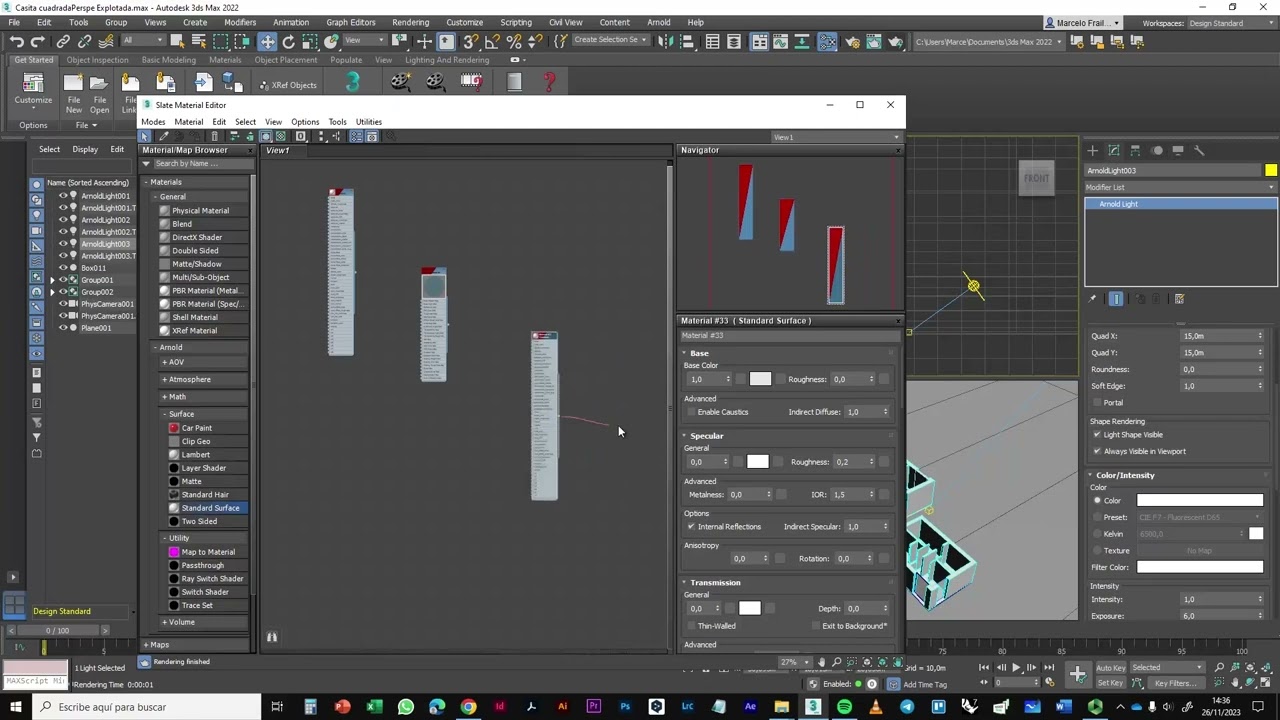This screenshot has width=1280, height=720.
Task: Open Google Chrome from the taskbar
Action: [468, 707]
